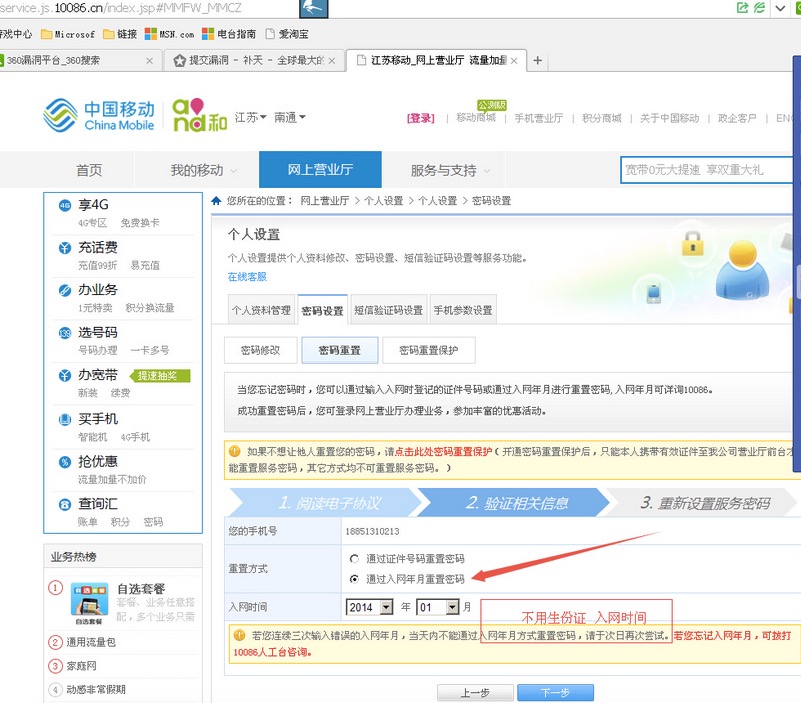Open the browser address bar dropdown arrow
Image resolution: width=801 pixels, height=703 pixels.
point(780,8)
